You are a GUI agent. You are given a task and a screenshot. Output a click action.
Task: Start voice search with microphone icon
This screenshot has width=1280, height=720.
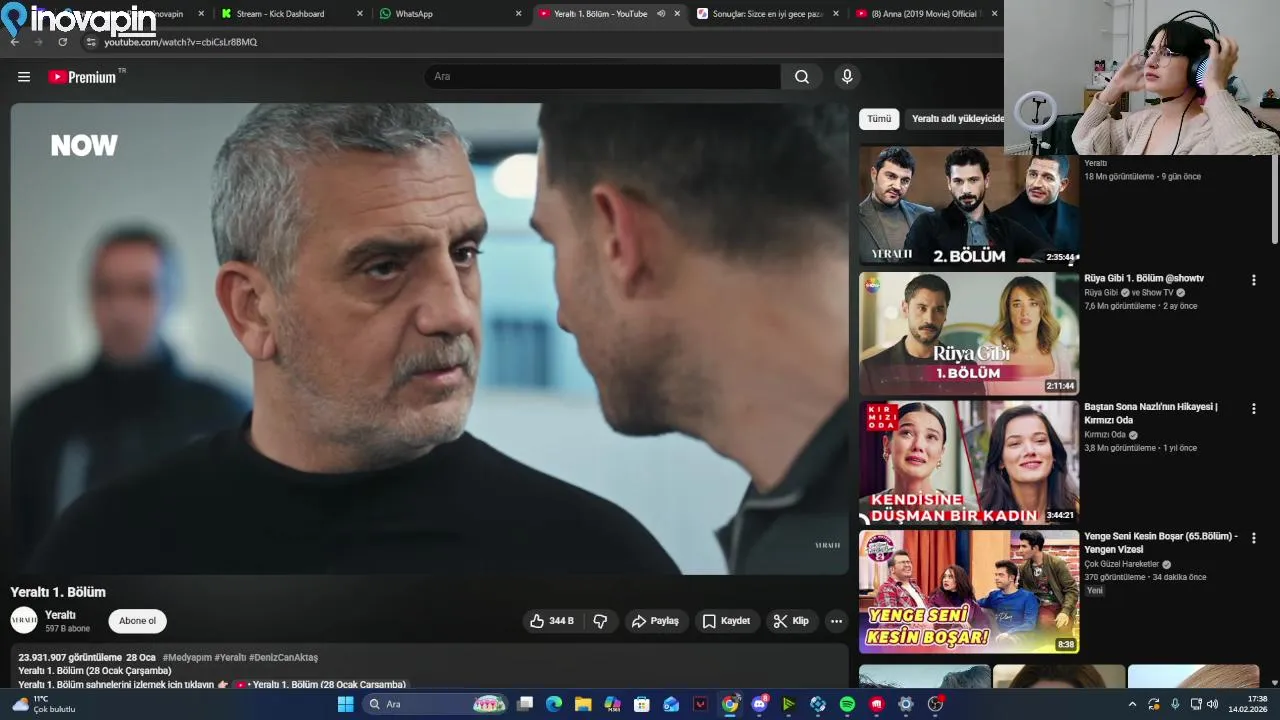pyautogui.click(x=847, y=77)
